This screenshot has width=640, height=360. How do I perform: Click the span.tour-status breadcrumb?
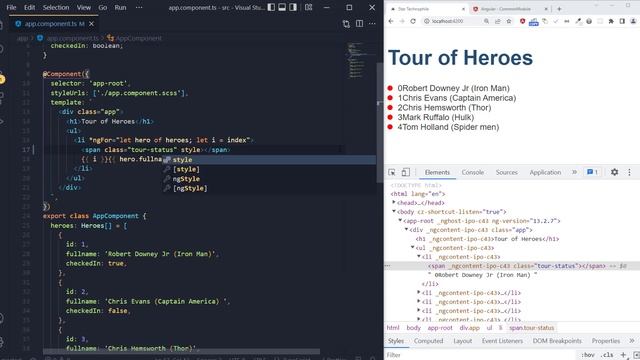click(531, 328)
